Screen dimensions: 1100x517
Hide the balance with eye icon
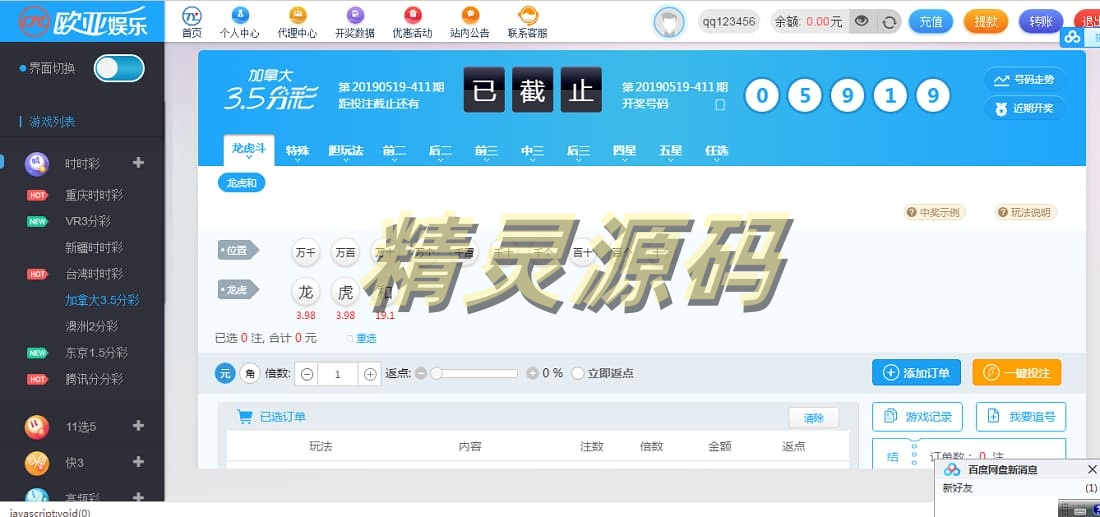point(860,22)
